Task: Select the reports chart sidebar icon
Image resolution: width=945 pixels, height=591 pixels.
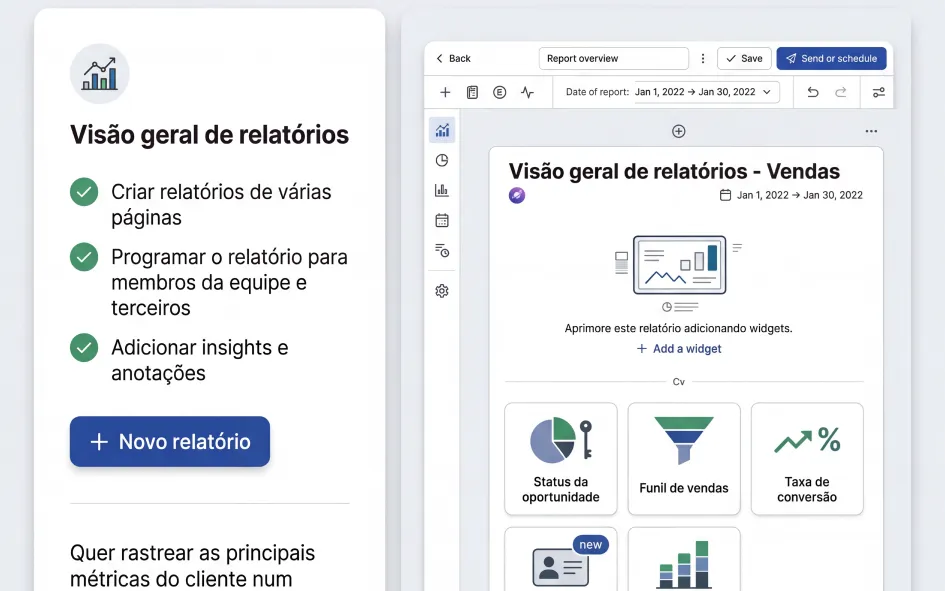Action: 442,130
